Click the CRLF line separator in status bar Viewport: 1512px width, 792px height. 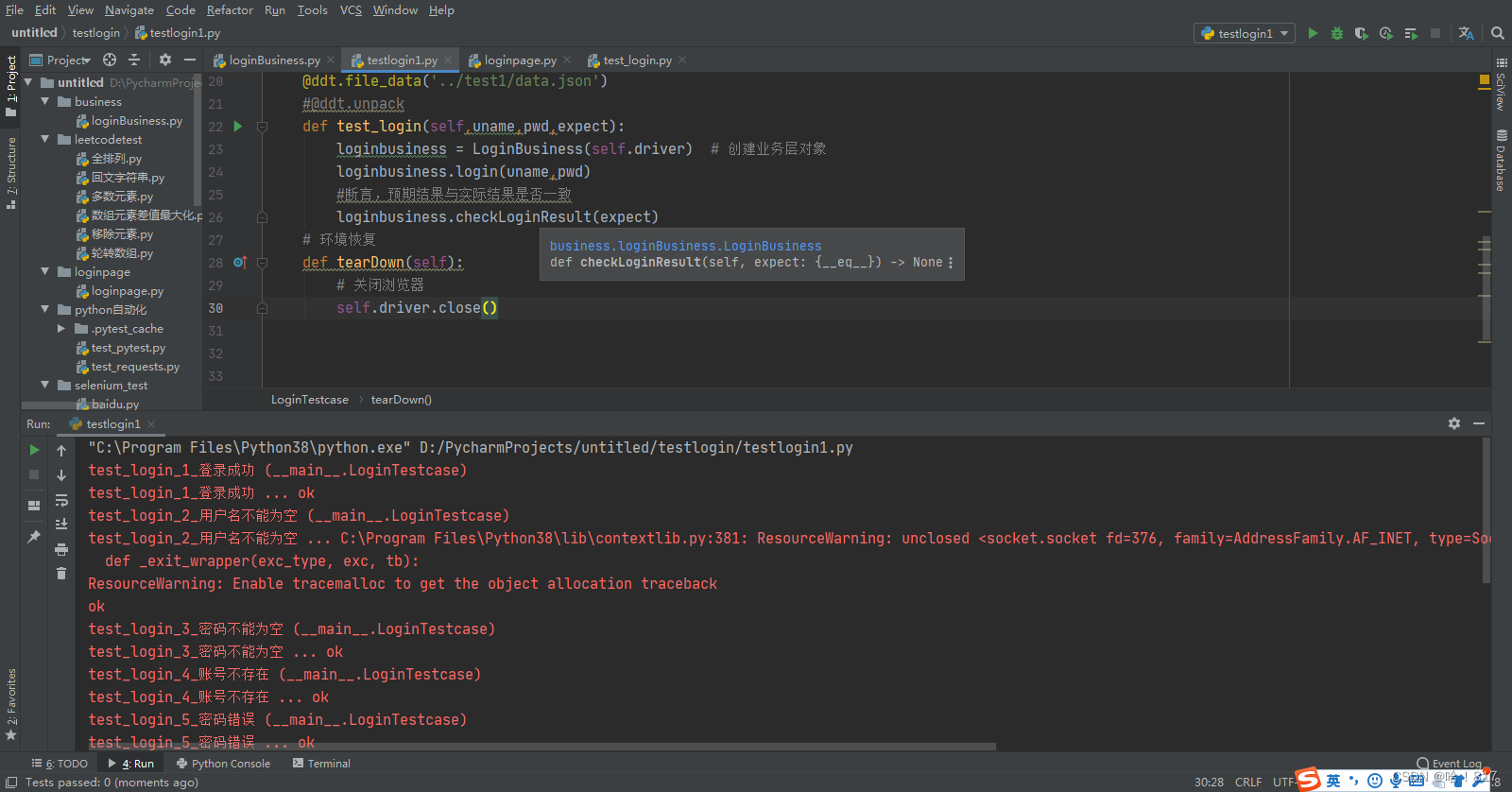[x=1248, y=782]
